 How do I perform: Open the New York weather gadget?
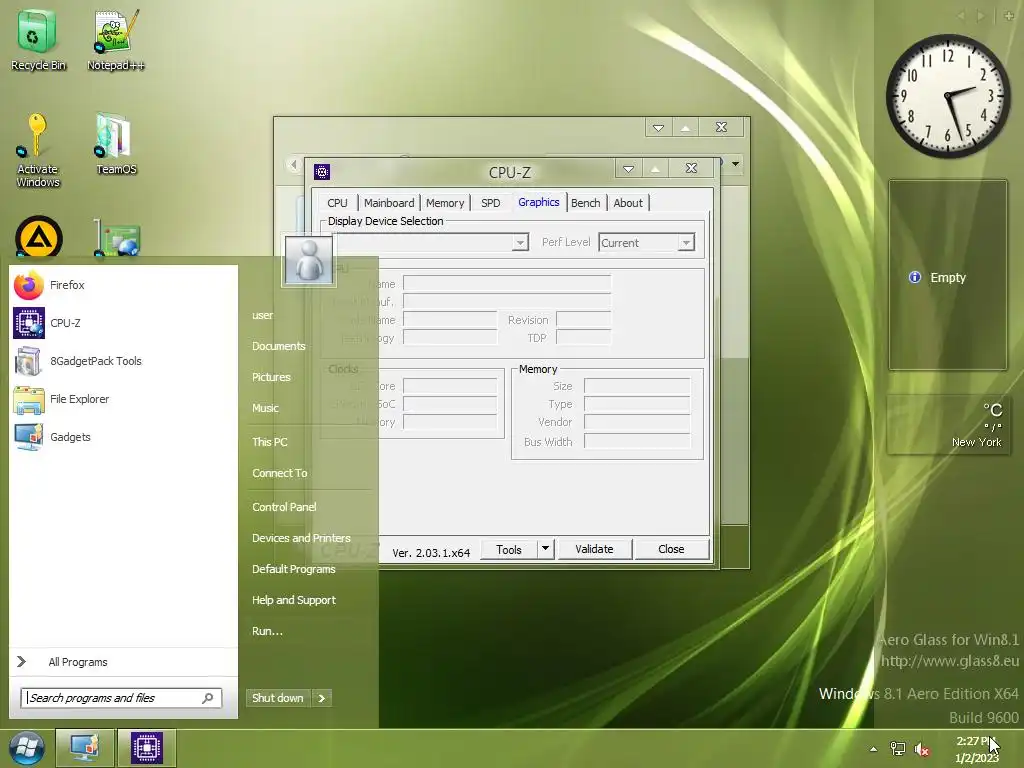[948, 424]
